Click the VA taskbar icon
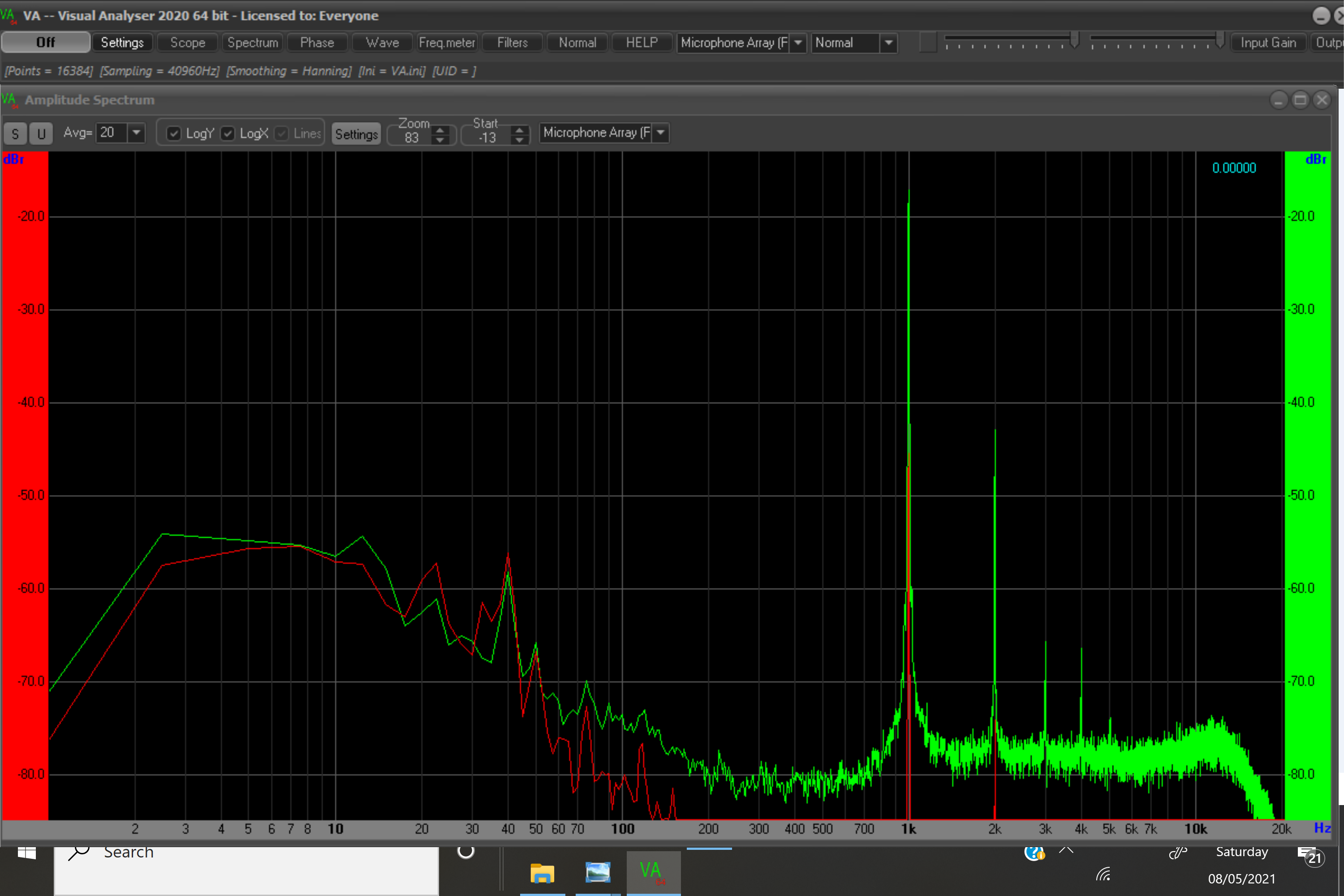Viewport: 1344px width, 896px height. (x=653, y=873)
